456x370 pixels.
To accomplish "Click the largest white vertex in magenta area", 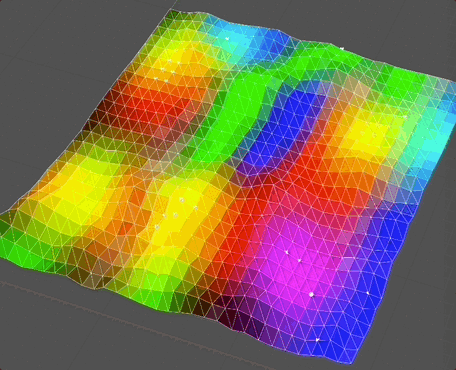I will [312, 294].
